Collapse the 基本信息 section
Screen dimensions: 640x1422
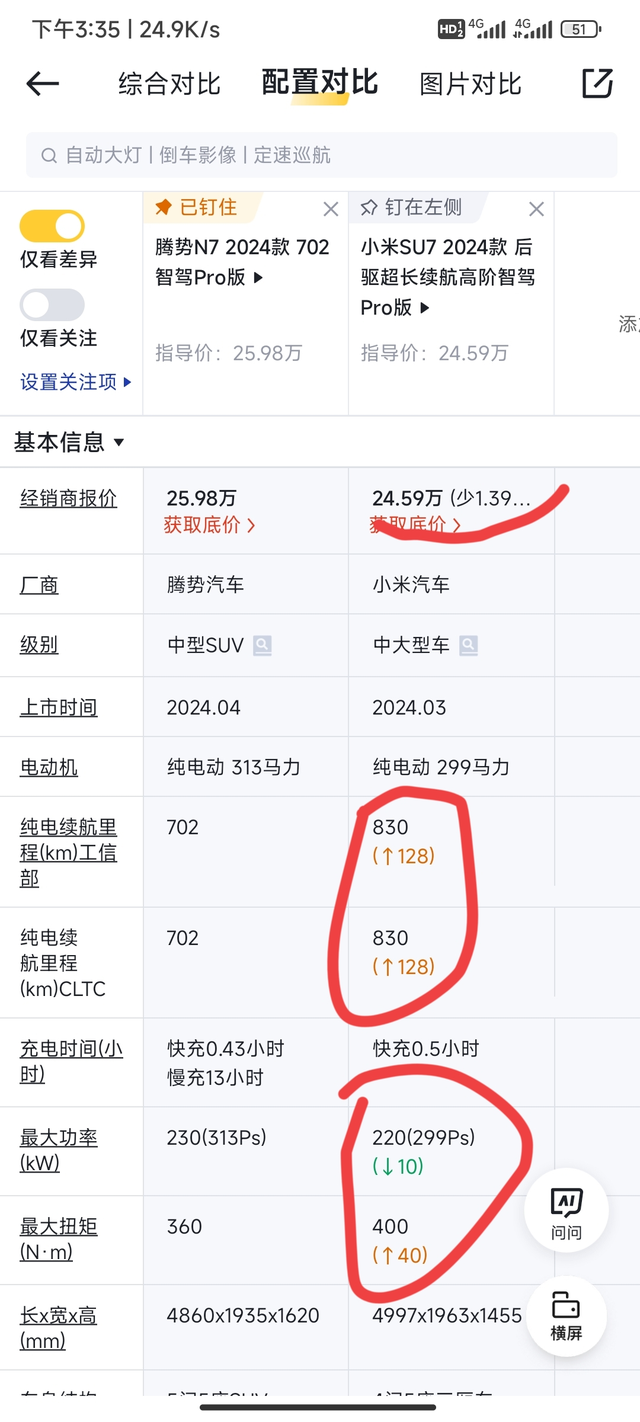[68, 442]
